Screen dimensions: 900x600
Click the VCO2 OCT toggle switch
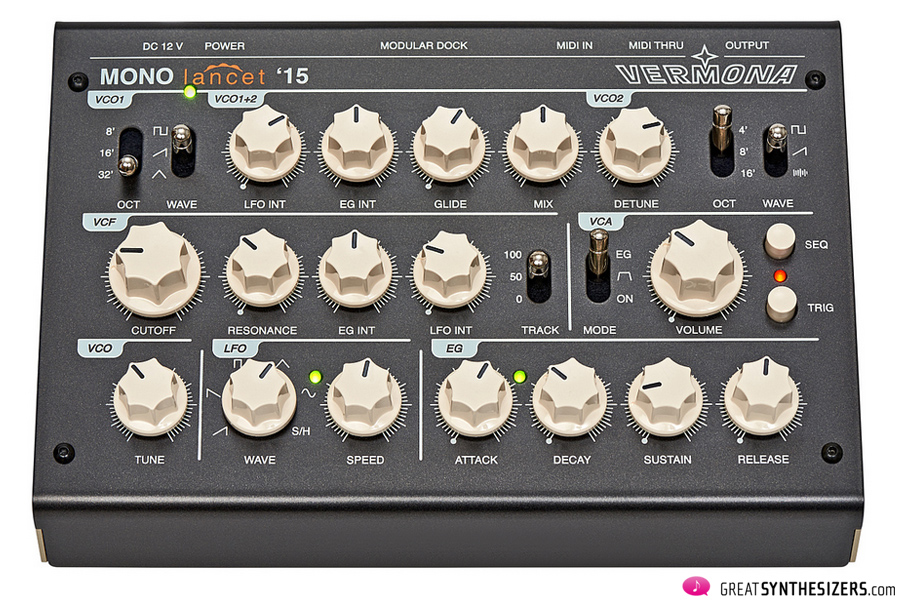point(721,141)
